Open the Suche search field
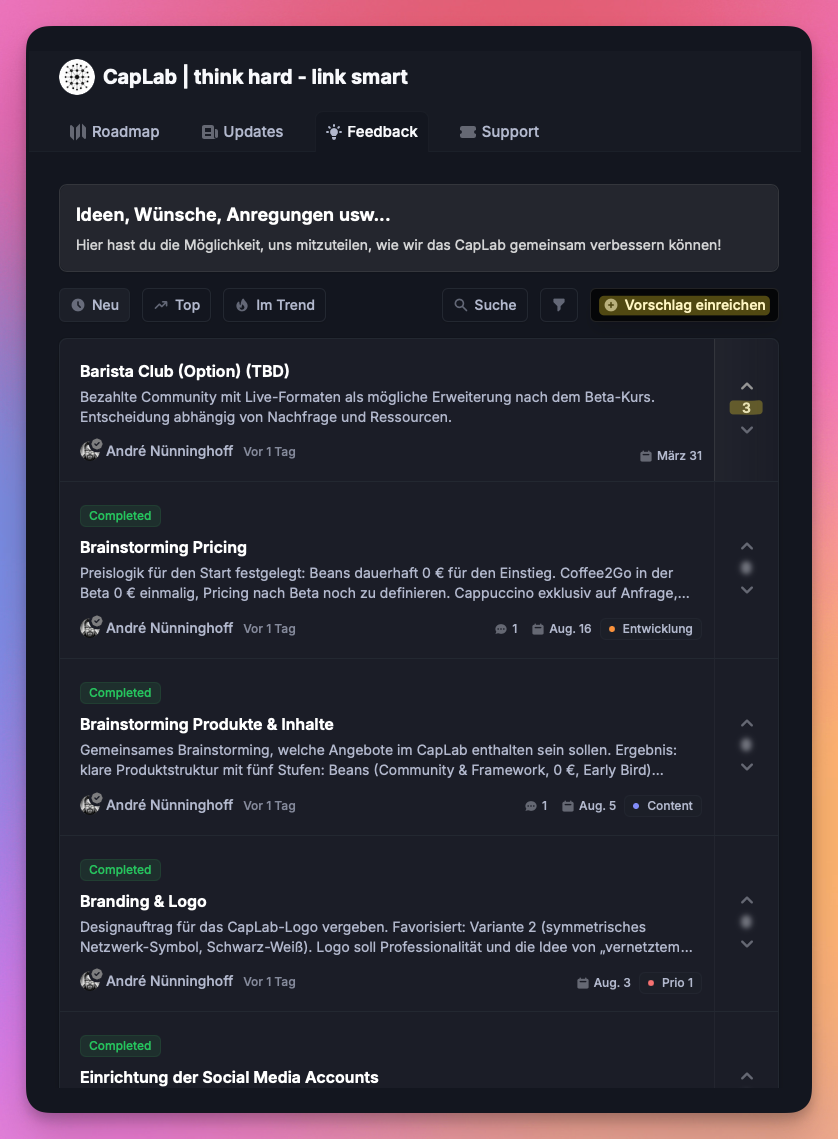 click(485, 305)
